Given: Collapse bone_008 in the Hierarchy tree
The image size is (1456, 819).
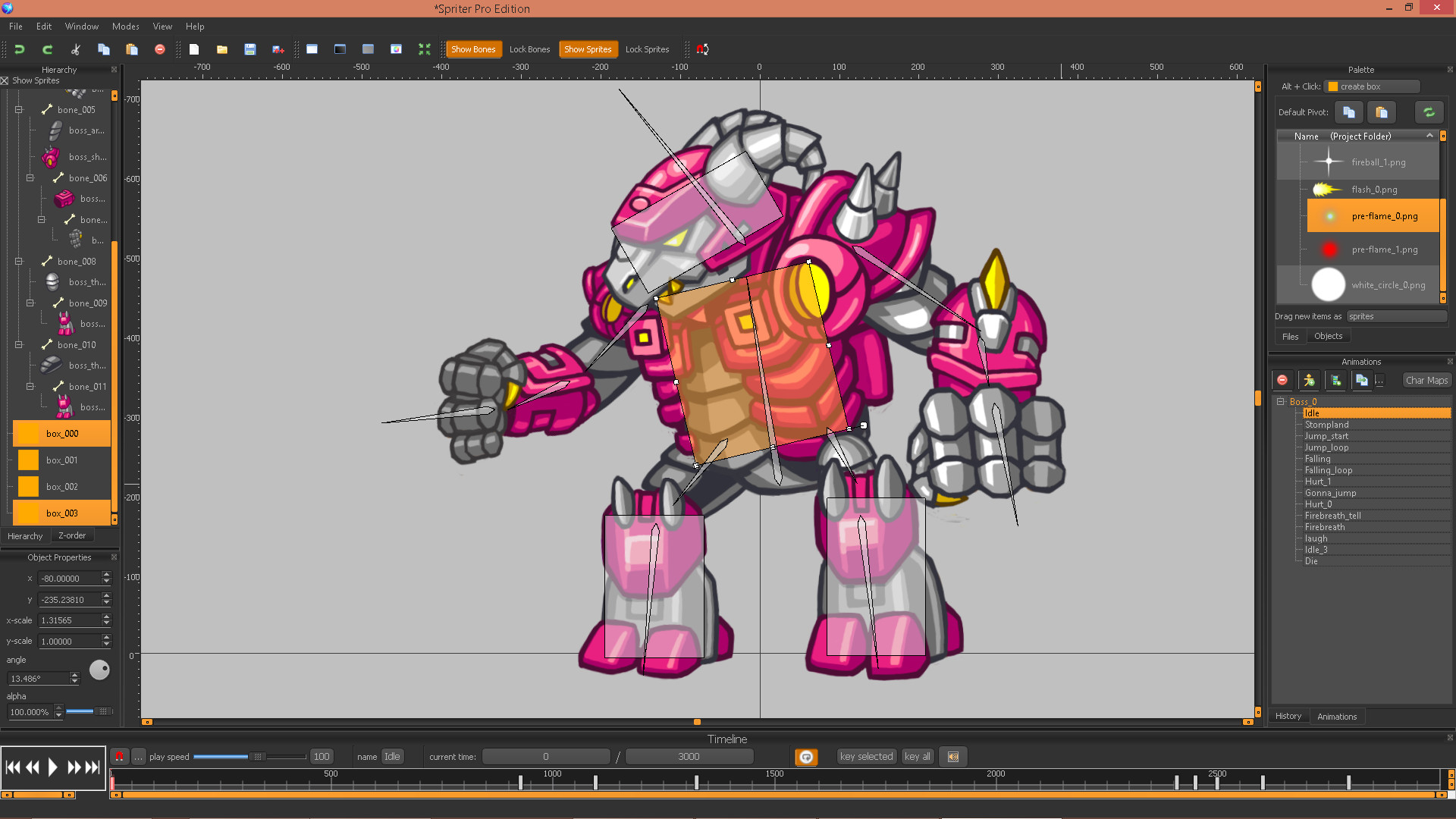Looking at the screenshot, I should tap(18, 260).
